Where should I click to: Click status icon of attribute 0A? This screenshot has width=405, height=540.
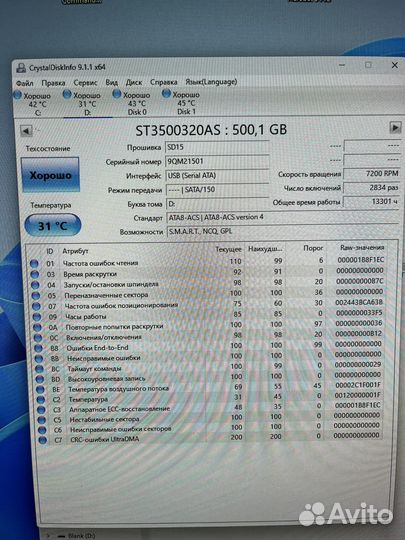tap(38, 328)
